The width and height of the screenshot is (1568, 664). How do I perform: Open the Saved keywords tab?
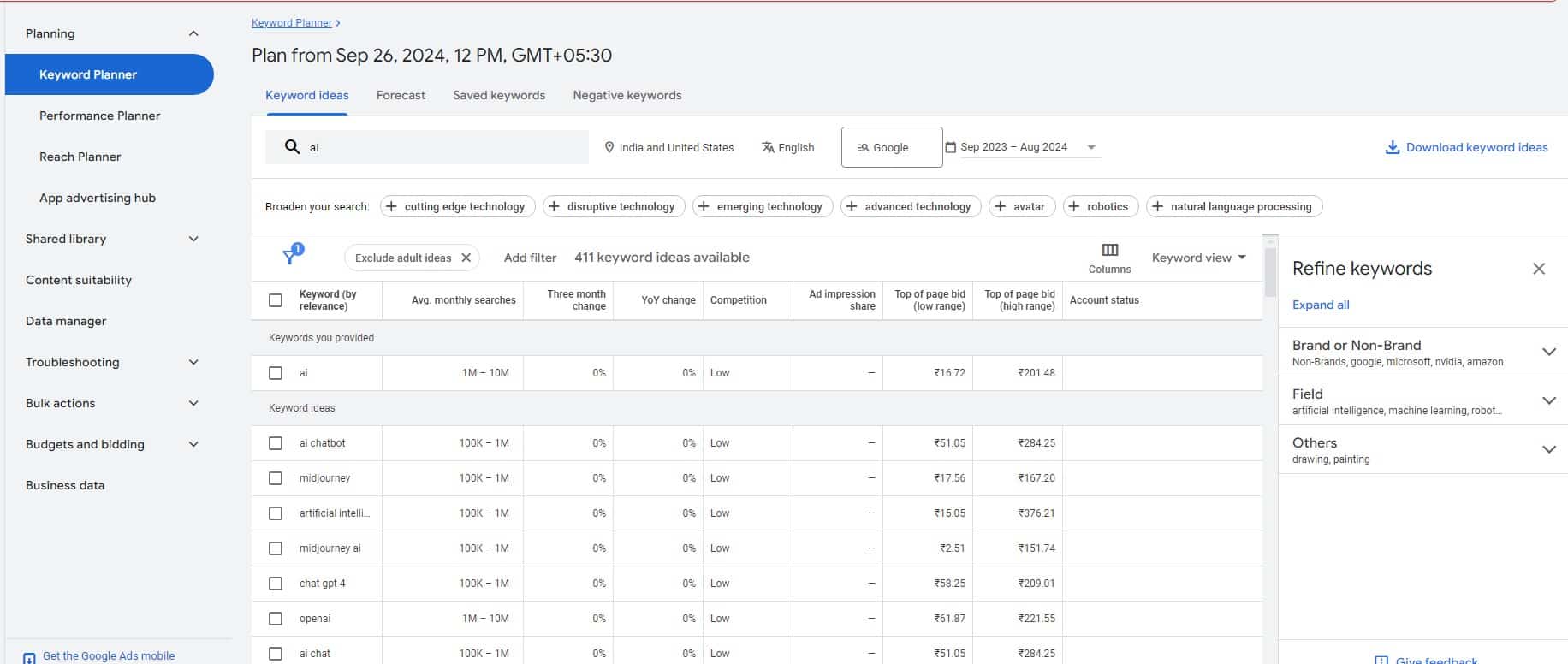click(499, 95)
